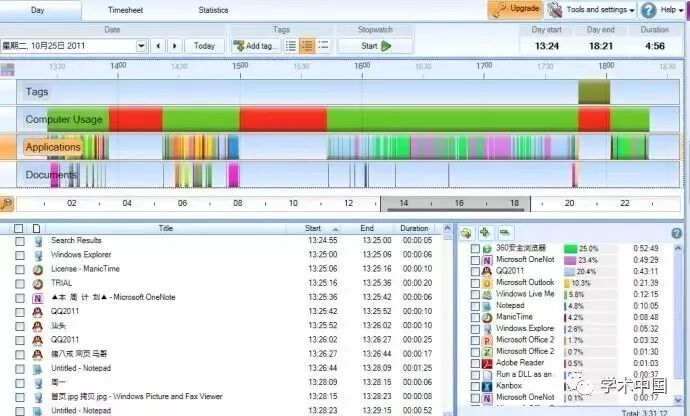The height and width of the screenshot is (416, 690).
Task: Click the green plus icon in summary toolbar
Action: (485, 232)
